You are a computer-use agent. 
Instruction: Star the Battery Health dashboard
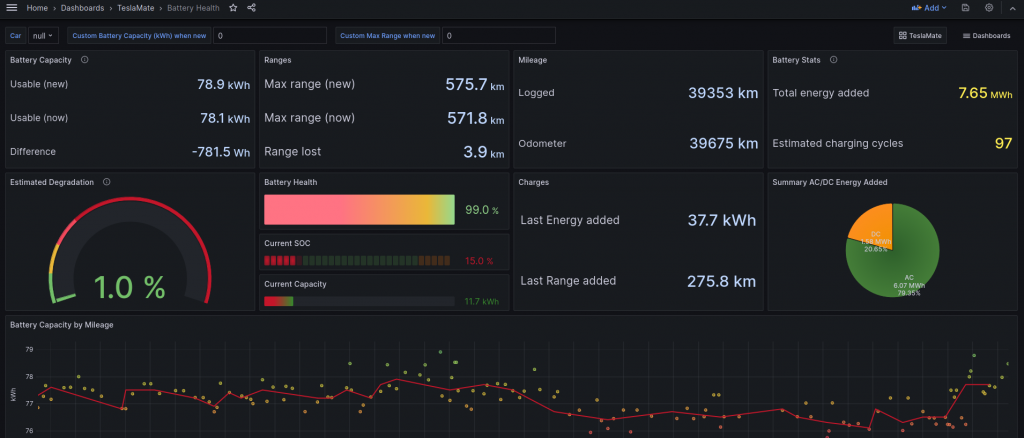(x=233, y=8)
